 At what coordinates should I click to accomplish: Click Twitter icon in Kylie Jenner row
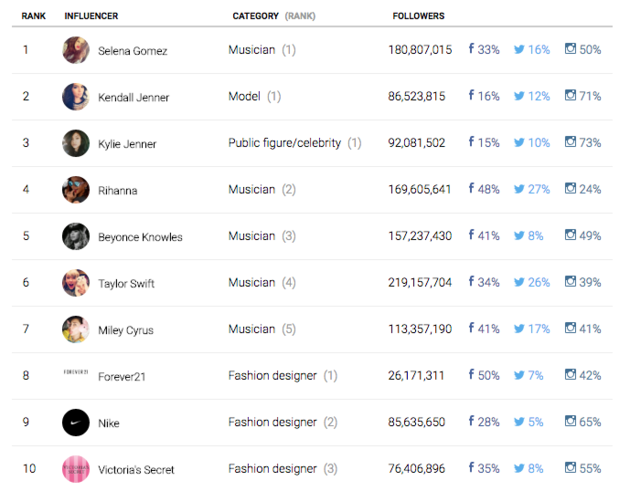coord(519,143)
